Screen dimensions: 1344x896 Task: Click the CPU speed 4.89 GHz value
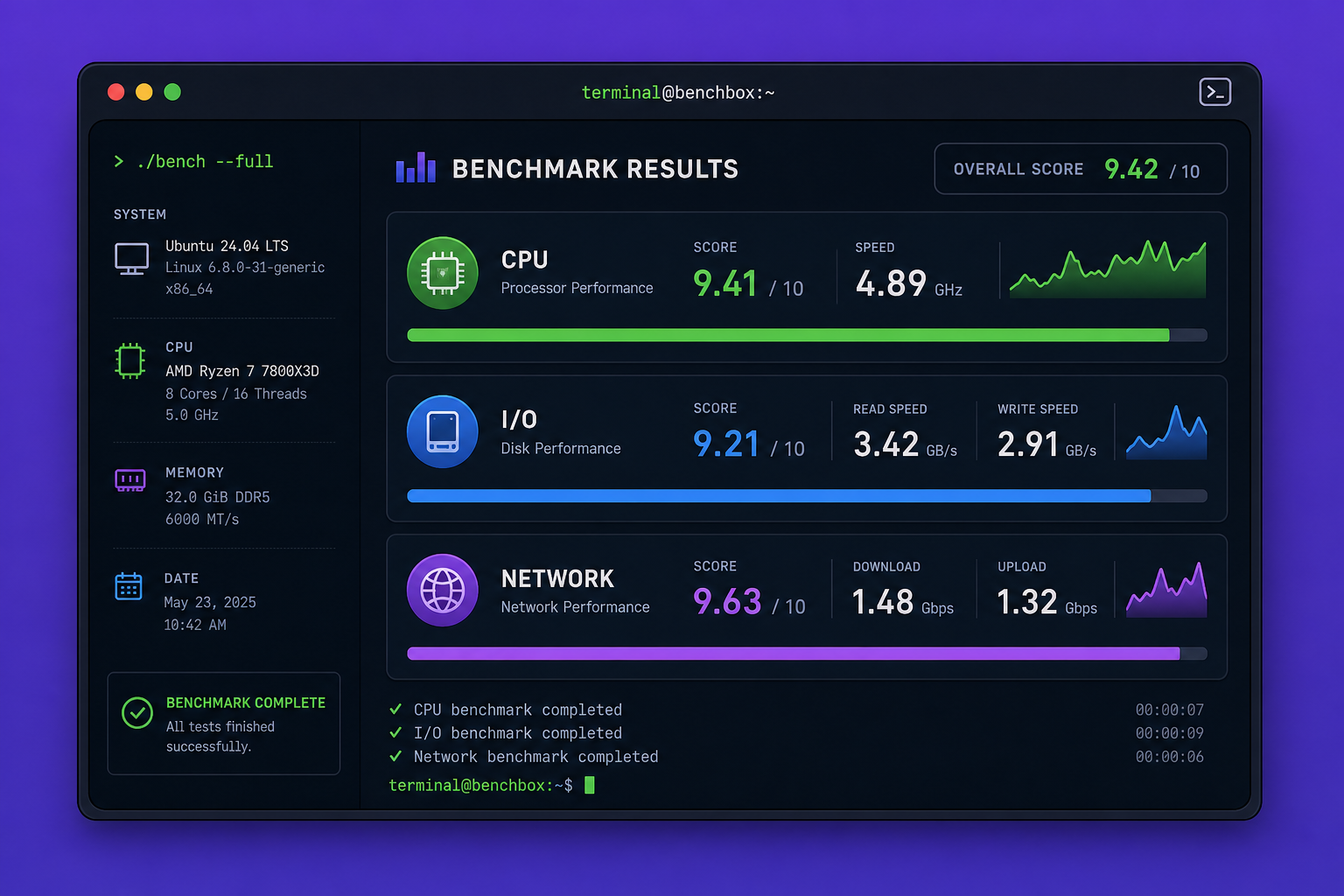[909, 283]
